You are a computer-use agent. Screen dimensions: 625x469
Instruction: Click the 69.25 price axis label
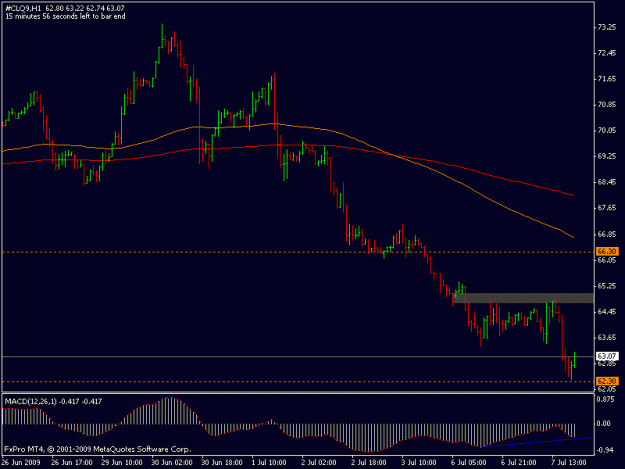pos(607,157)
